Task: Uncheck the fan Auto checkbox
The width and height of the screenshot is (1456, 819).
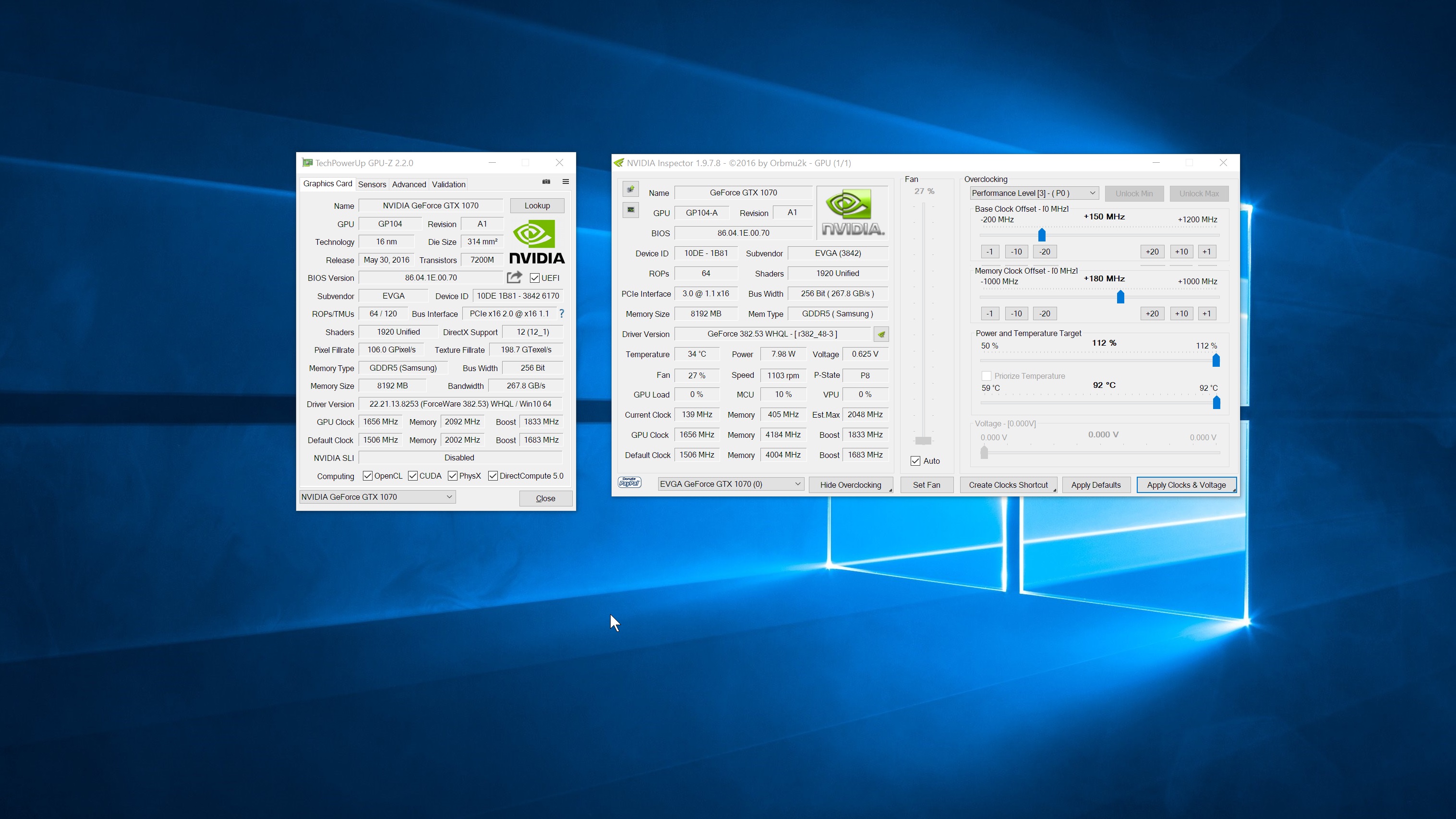Action: tap(915, 461)
